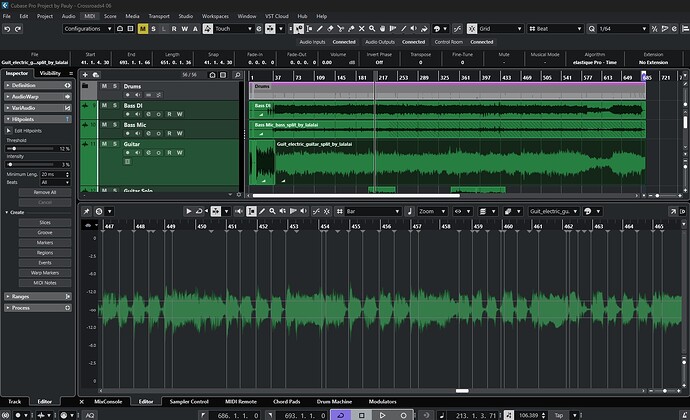Select the Range Selection tool
The width and height of the screenshot is (690, 420).
pos(309,29)
